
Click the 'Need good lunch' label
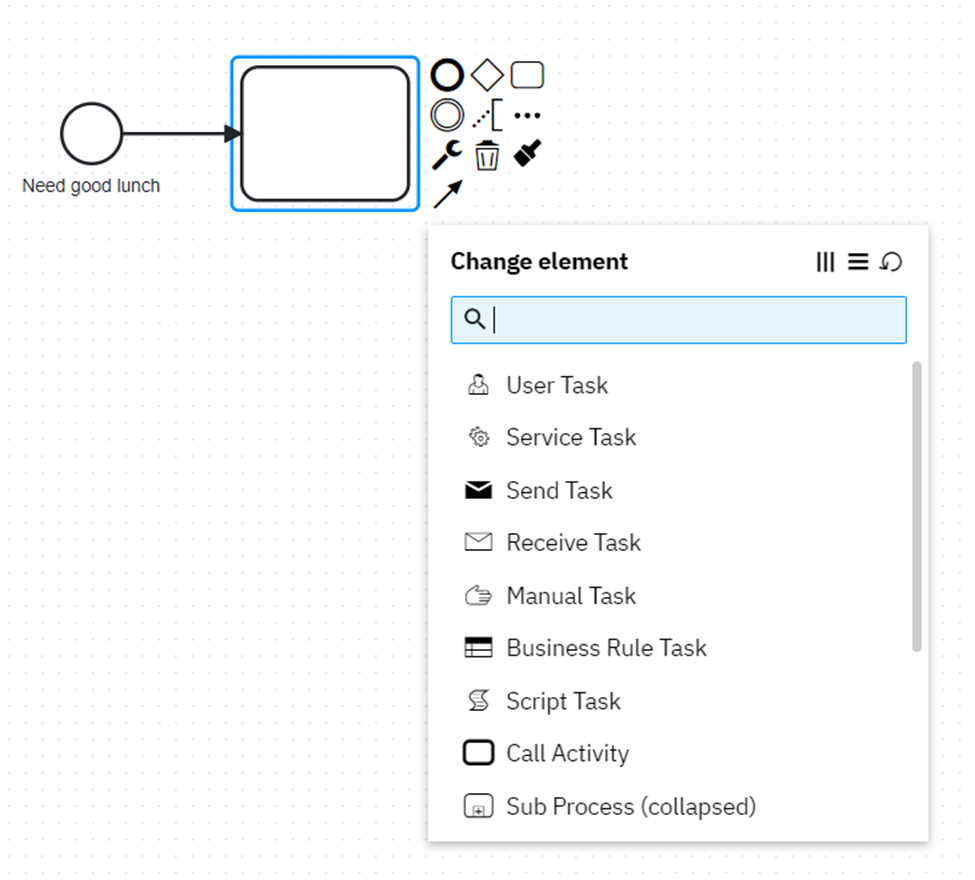[x=91, y=185]
